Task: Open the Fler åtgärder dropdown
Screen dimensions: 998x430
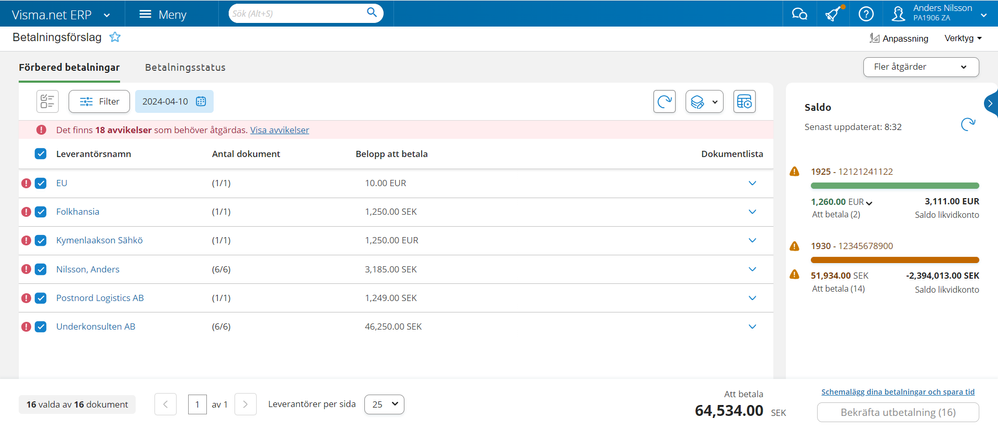Action: click(x=921, y=67)
